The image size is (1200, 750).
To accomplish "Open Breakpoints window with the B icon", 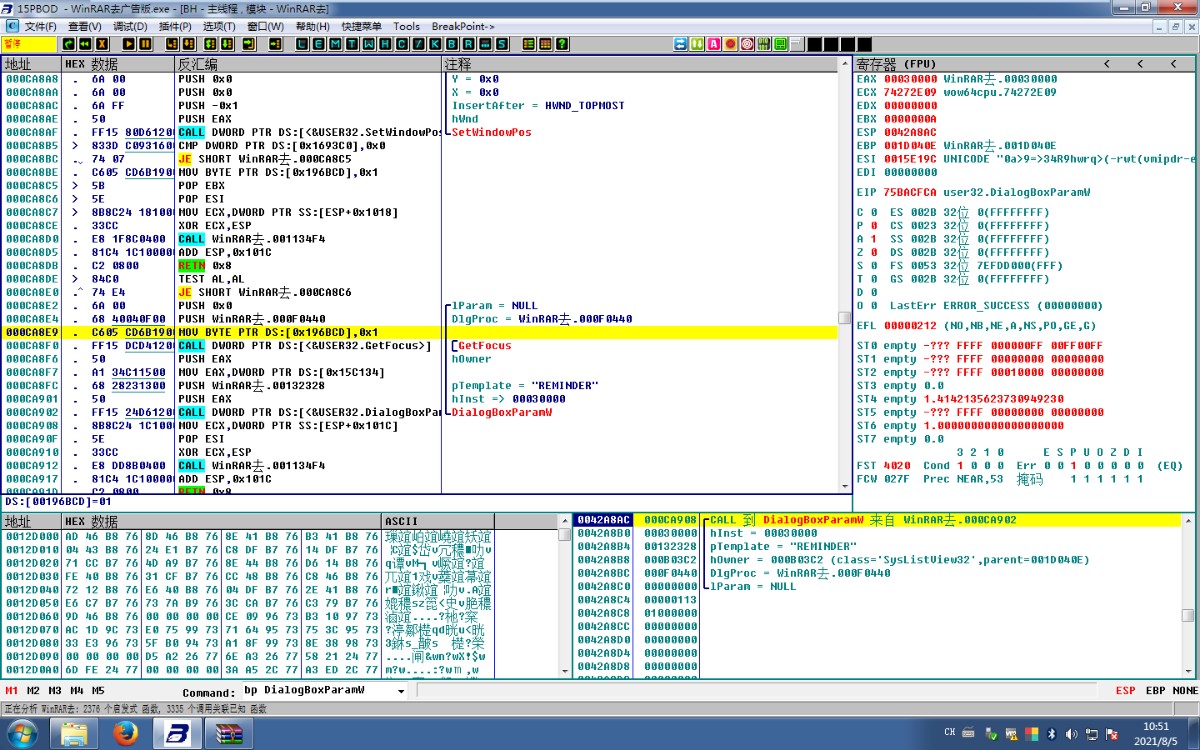I will [x=452, y=44].
